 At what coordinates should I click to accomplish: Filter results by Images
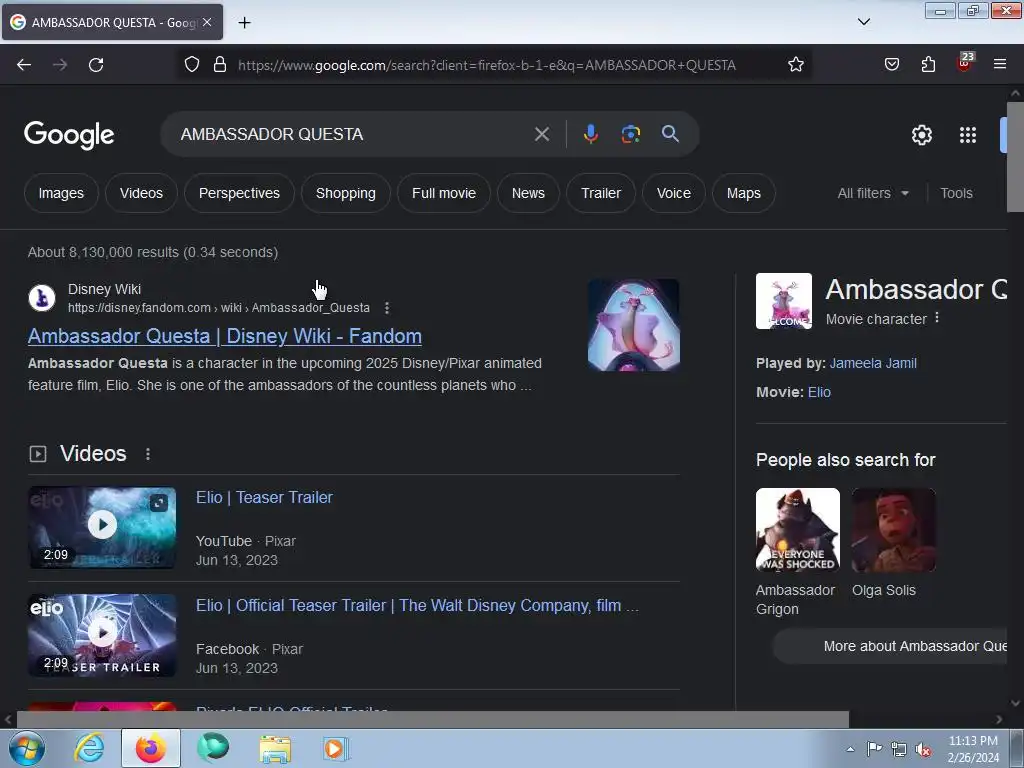click(x=61, y=193)
